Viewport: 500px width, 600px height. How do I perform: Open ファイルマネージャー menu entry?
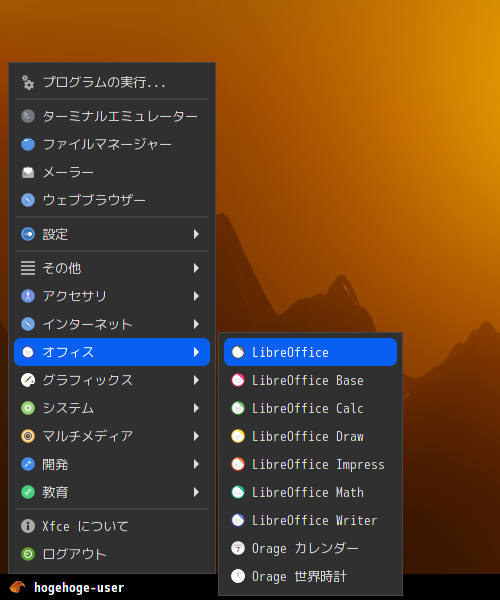pos(112,144)
